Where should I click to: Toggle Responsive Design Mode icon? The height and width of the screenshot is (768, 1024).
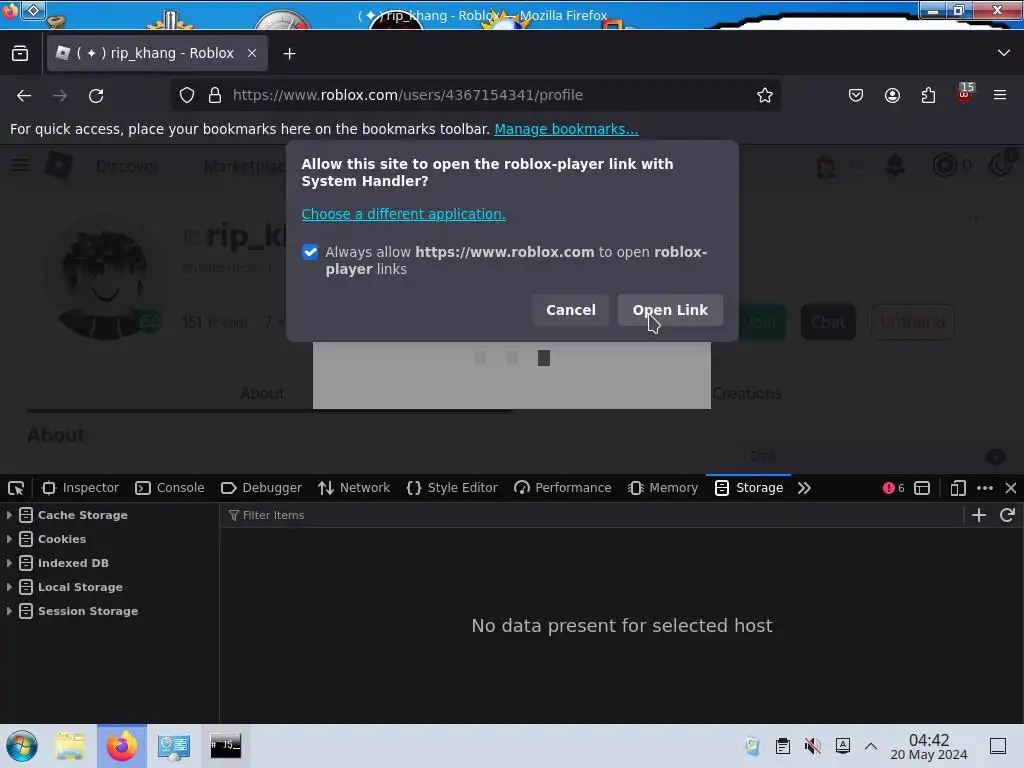958,488
